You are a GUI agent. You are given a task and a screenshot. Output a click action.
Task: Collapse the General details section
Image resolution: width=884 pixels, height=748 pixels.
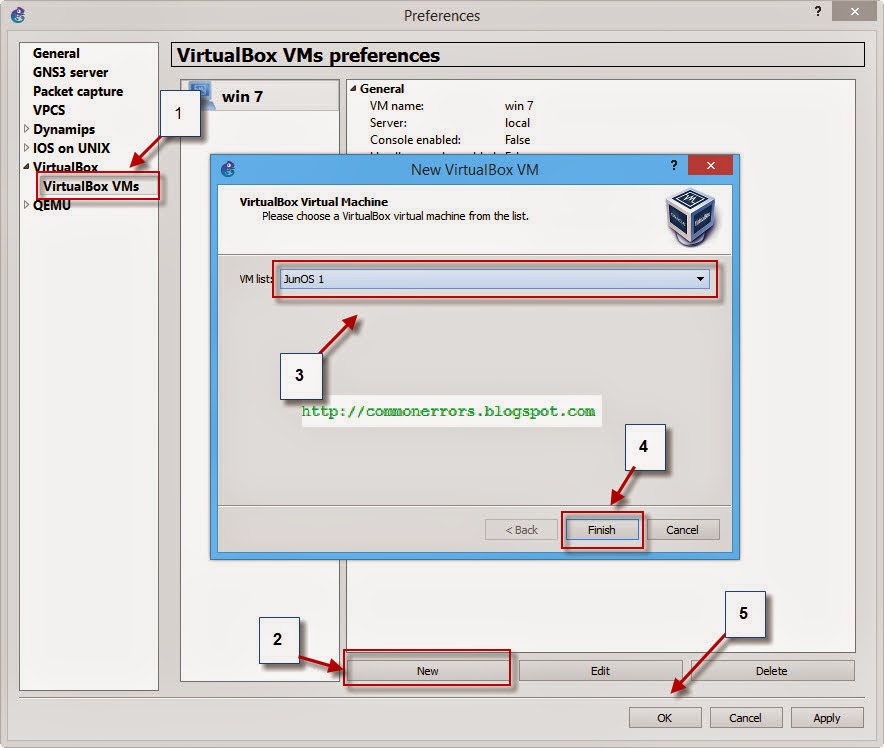click(353, 88)
